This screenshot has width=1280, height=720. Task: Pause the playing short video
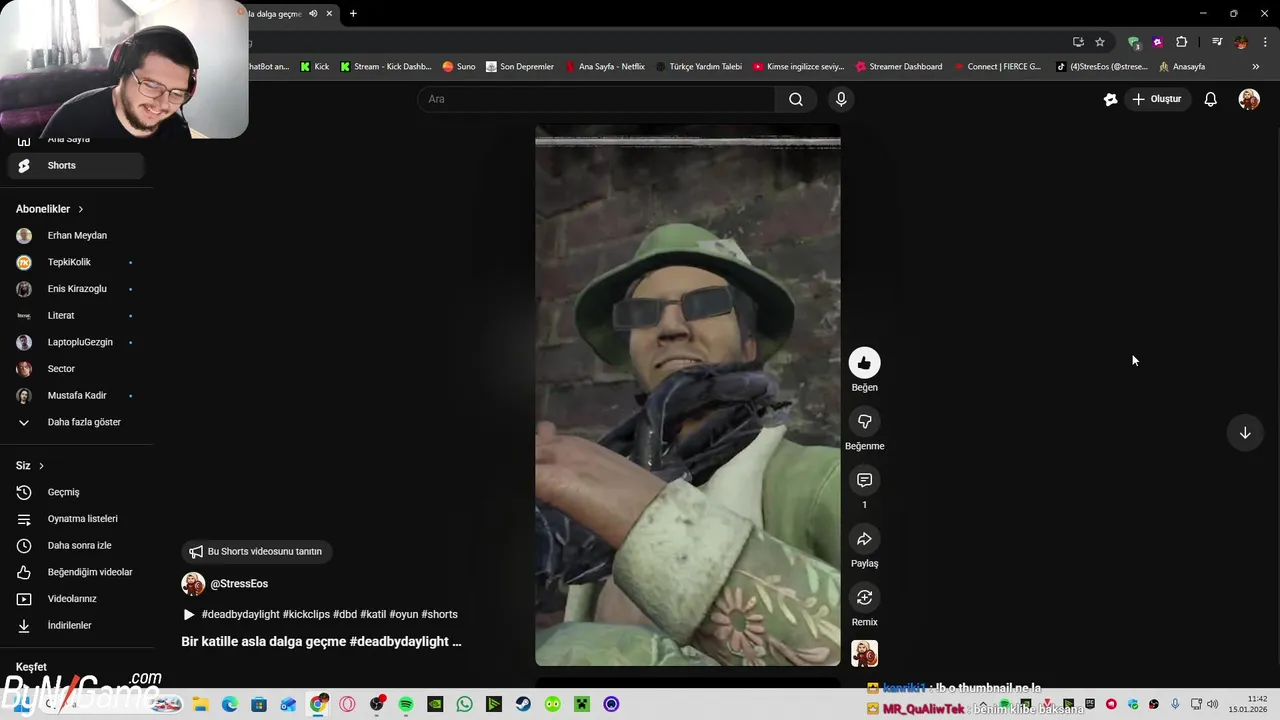[688, 395]
